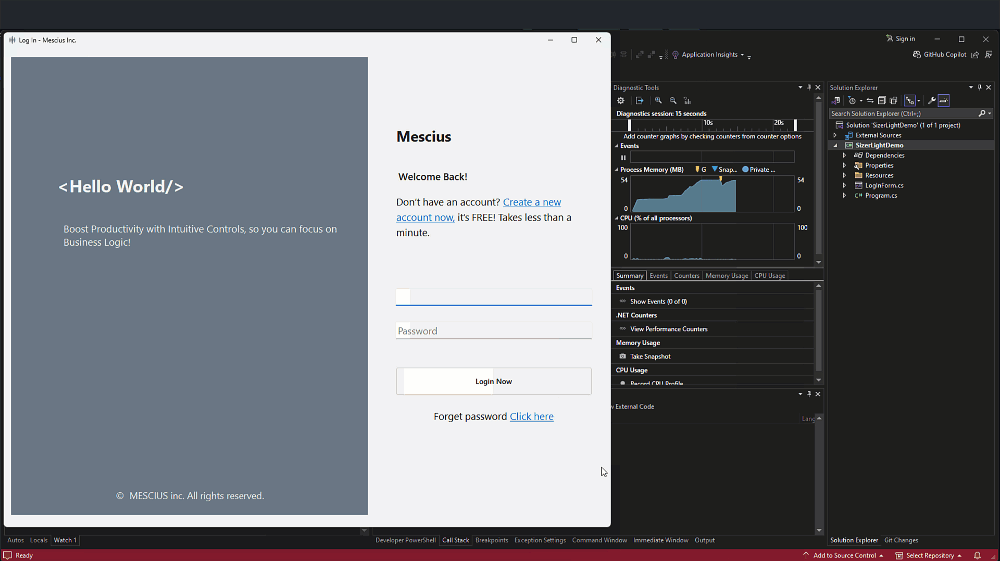
Task: Toggle Preview Selected Items in Solution Explorer
Action: tap(944, 101)
